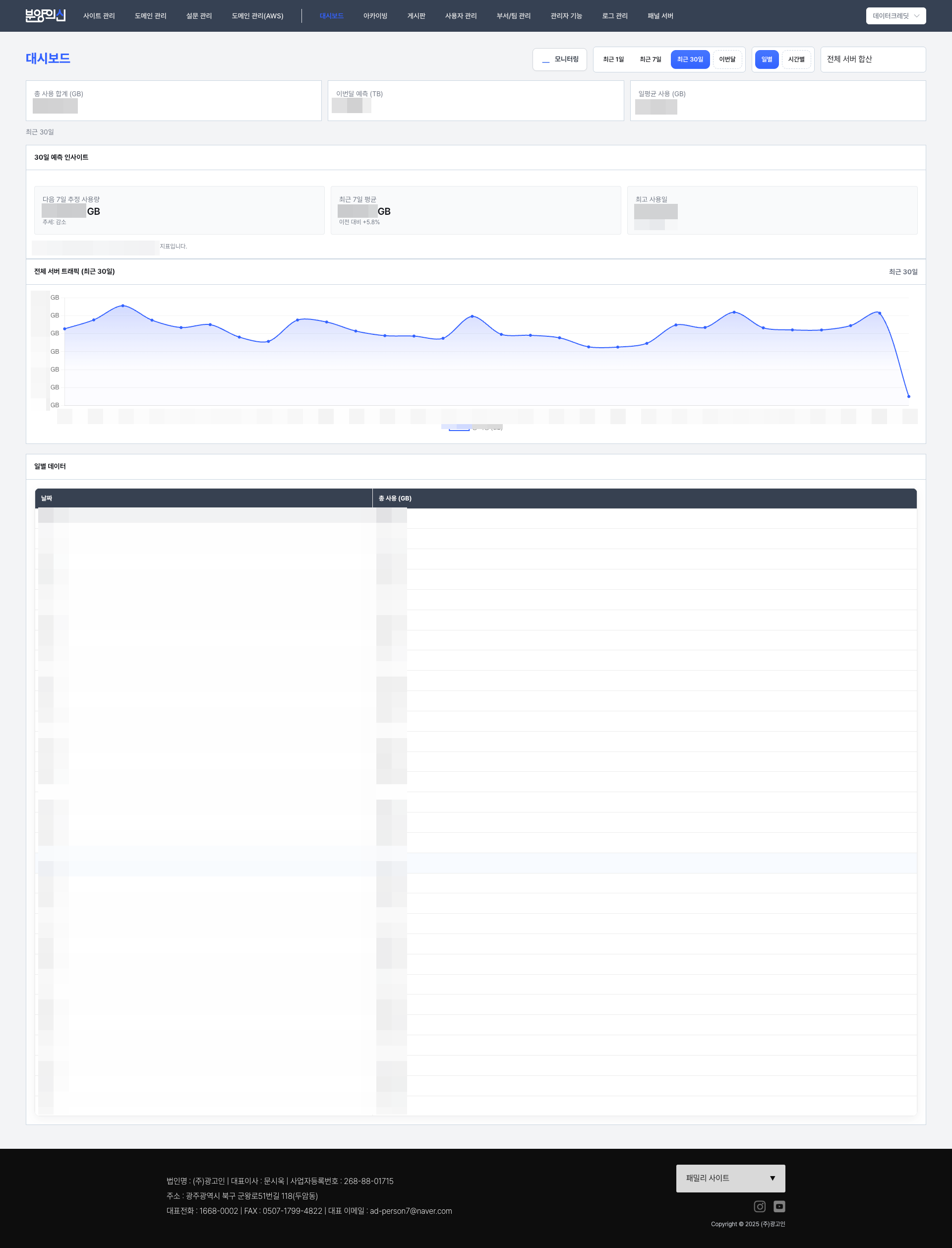Select the 이번달 range button

727,60
